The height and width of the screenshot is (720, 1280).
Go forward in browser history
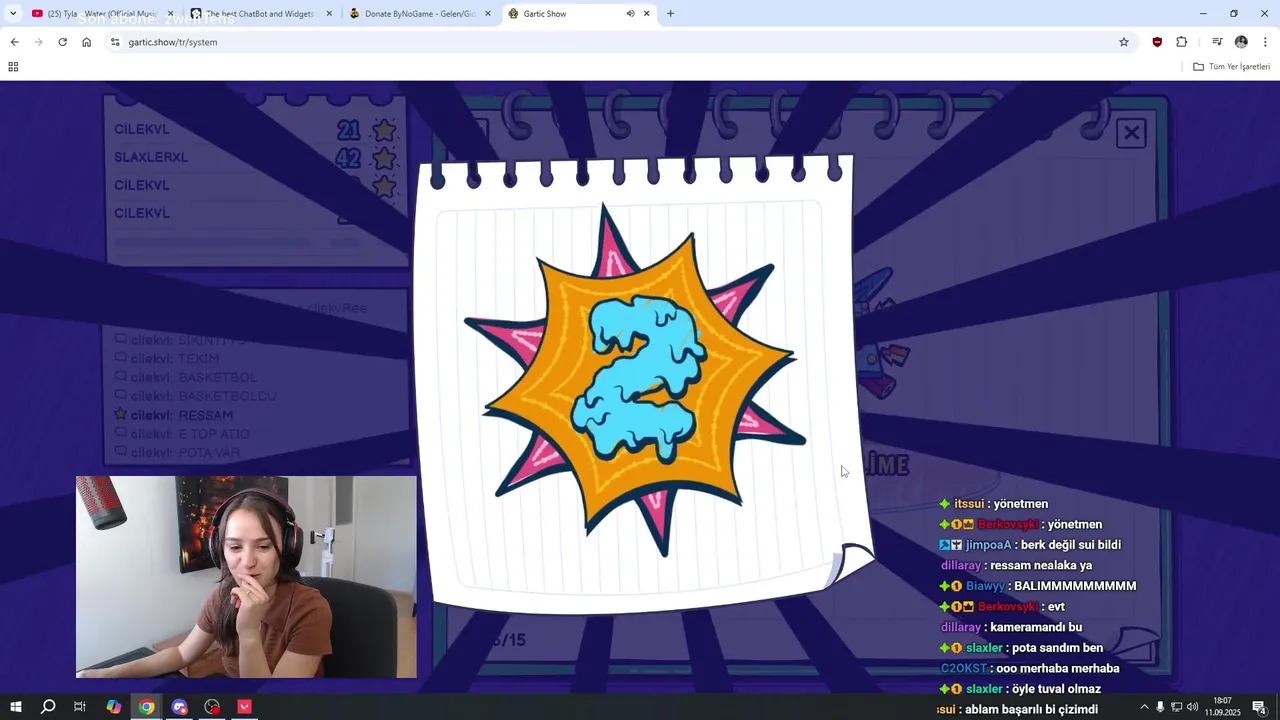pyautogui.click(x=38, y=42)
